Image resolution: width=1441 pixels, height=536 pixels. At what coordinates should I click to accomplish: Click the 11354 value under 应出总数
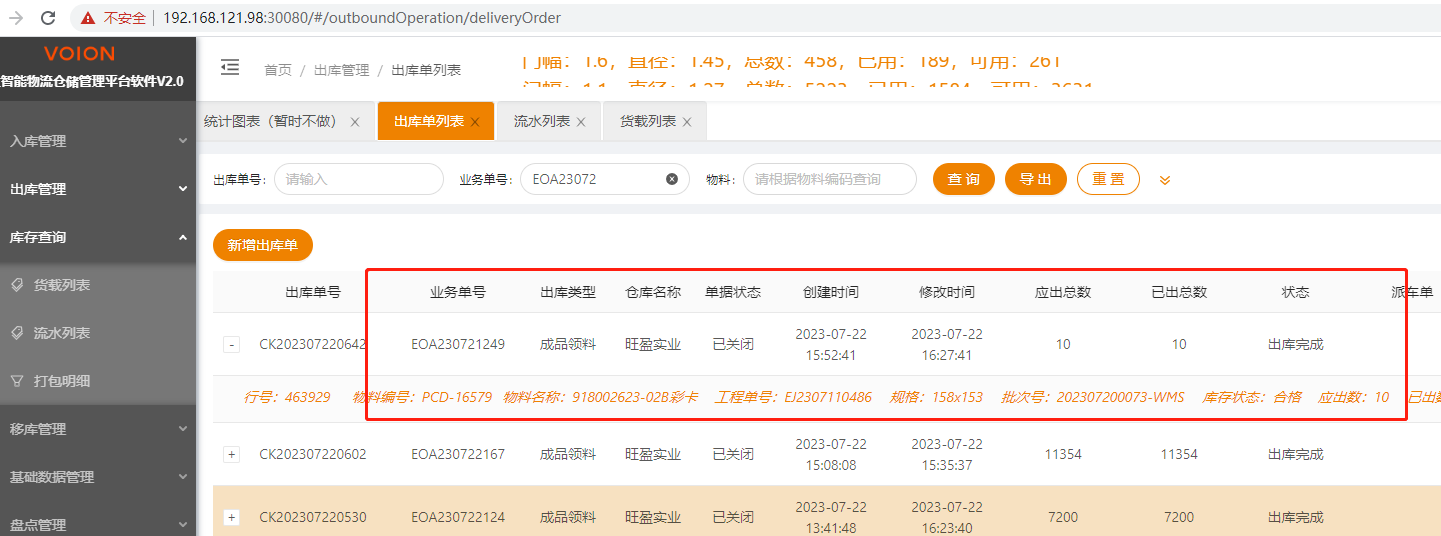point(1063,454)
